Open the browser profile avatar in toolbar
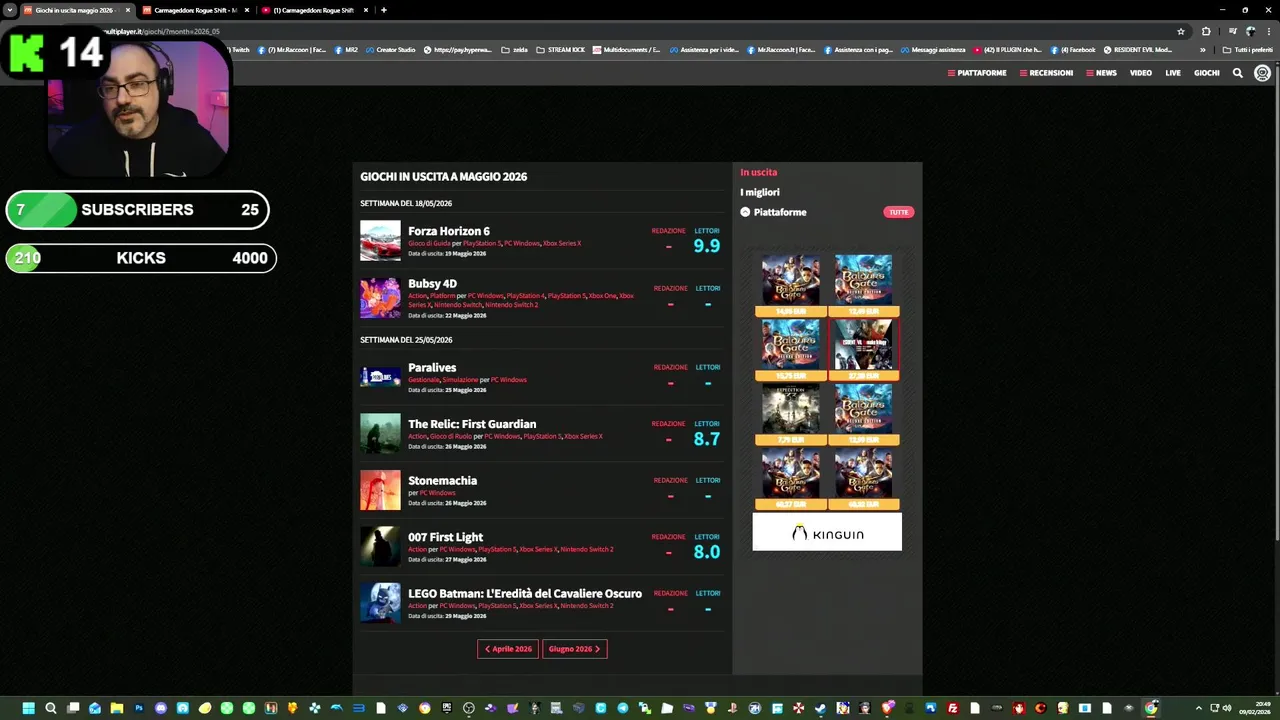The height and width of the screenshot is (720, 1280). pyautogui.click(x=1250, y=31)
